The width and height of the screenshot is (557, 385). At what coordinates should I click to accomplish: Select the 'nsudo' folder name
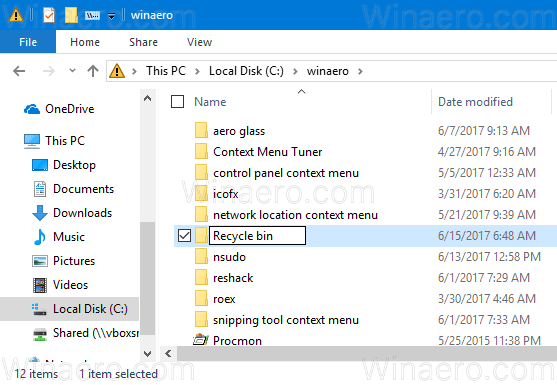click(x=229, y=257)
